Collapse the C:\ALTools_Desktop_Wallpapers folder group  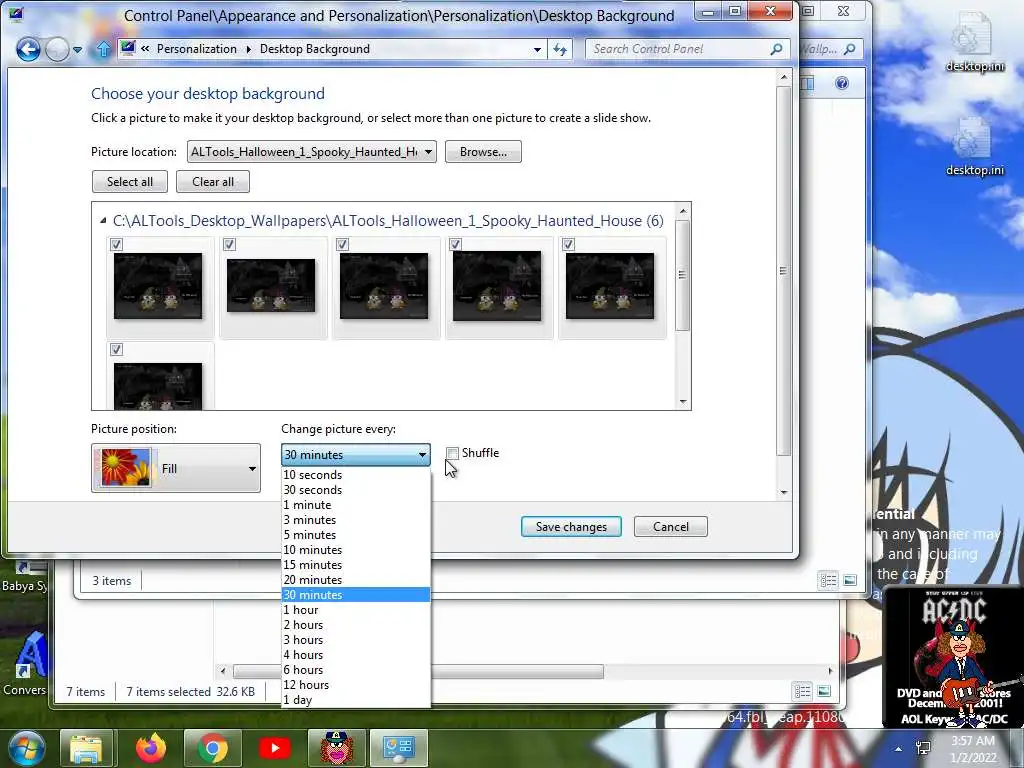pos(103,221)
